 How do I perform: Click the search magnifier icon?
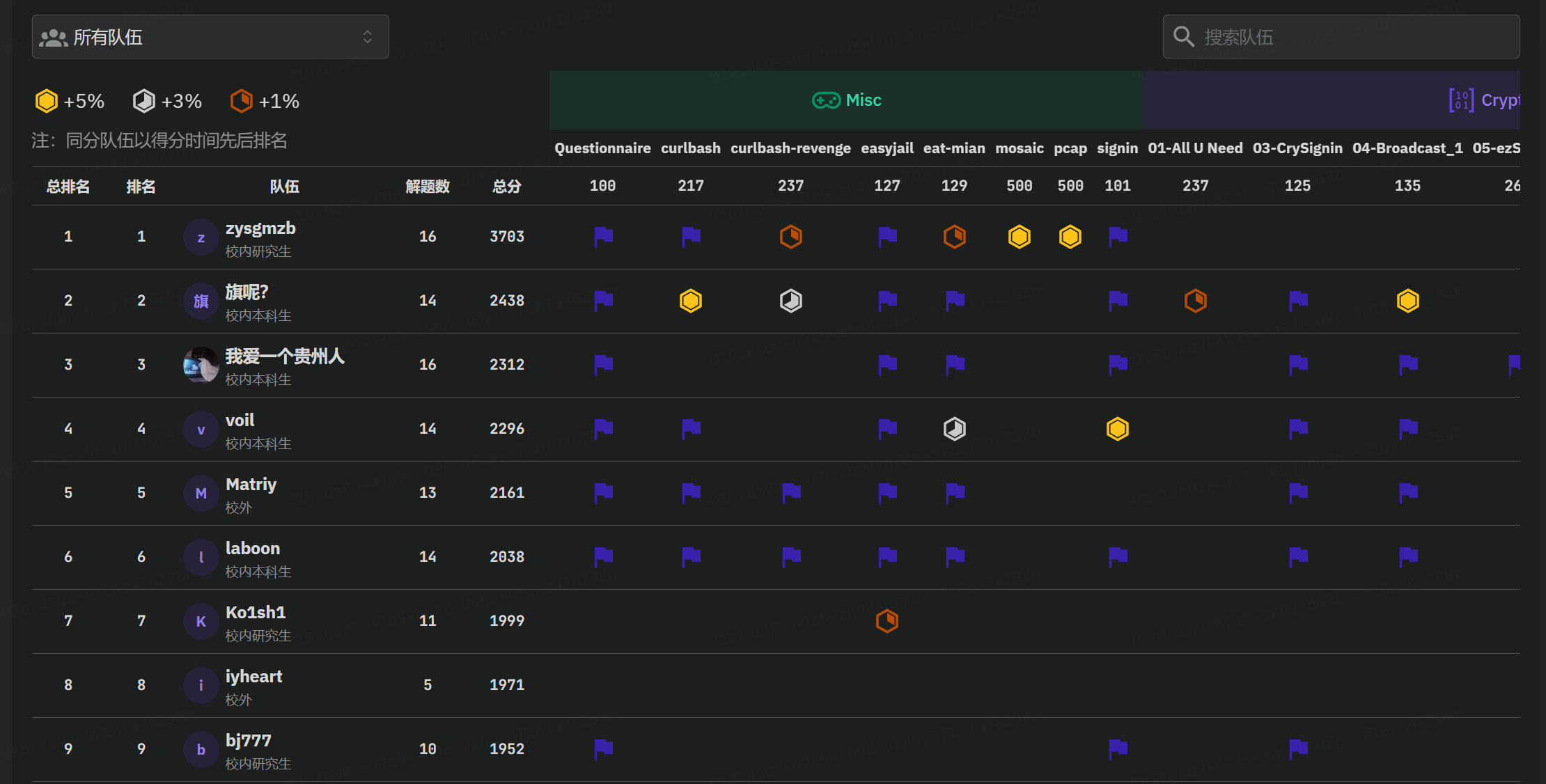(1183, 36)
